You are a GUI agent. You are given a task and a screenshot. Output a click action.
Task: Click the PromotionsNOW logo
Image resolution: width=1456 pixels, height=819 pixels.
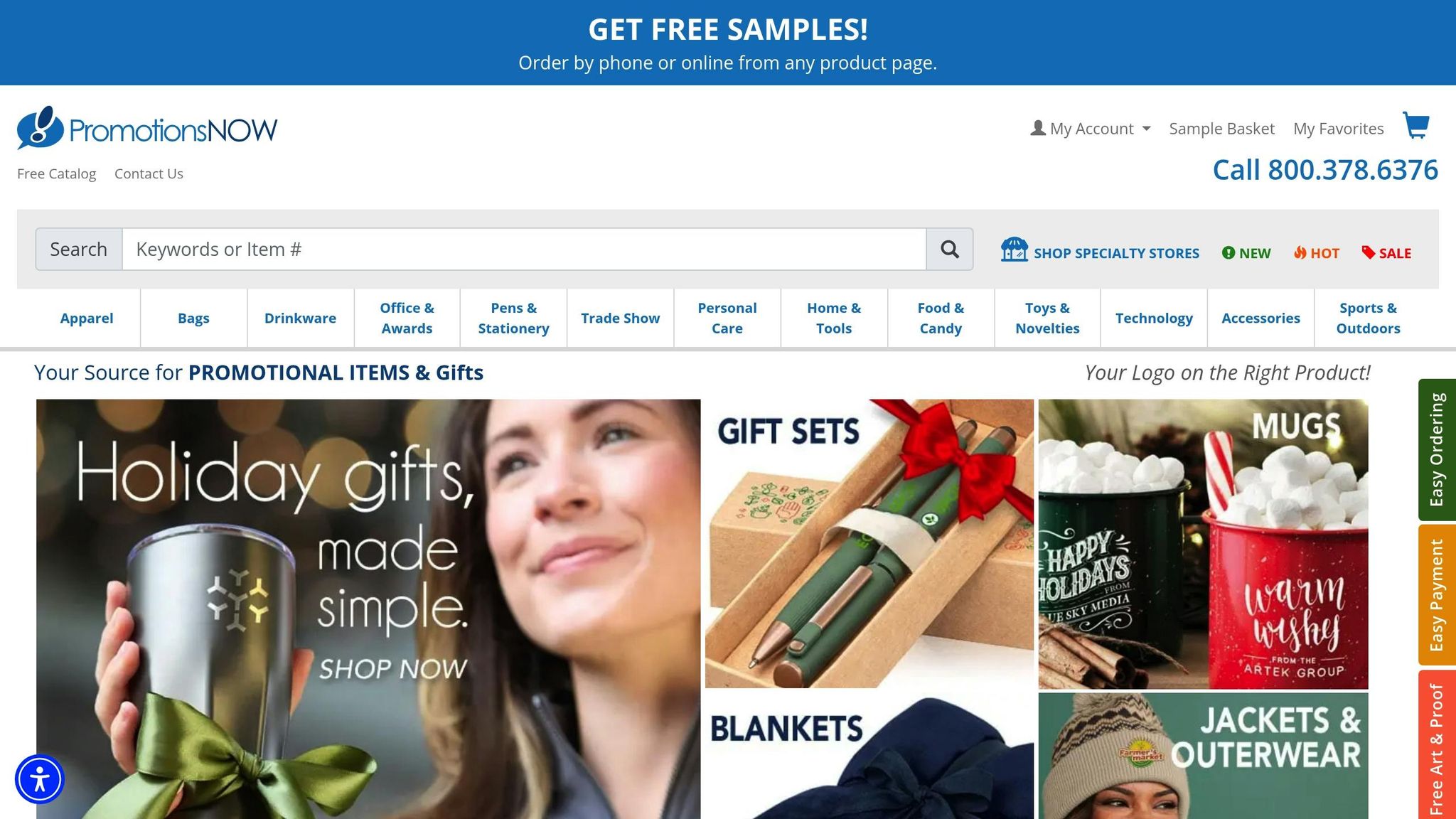(x=147, y=128)
